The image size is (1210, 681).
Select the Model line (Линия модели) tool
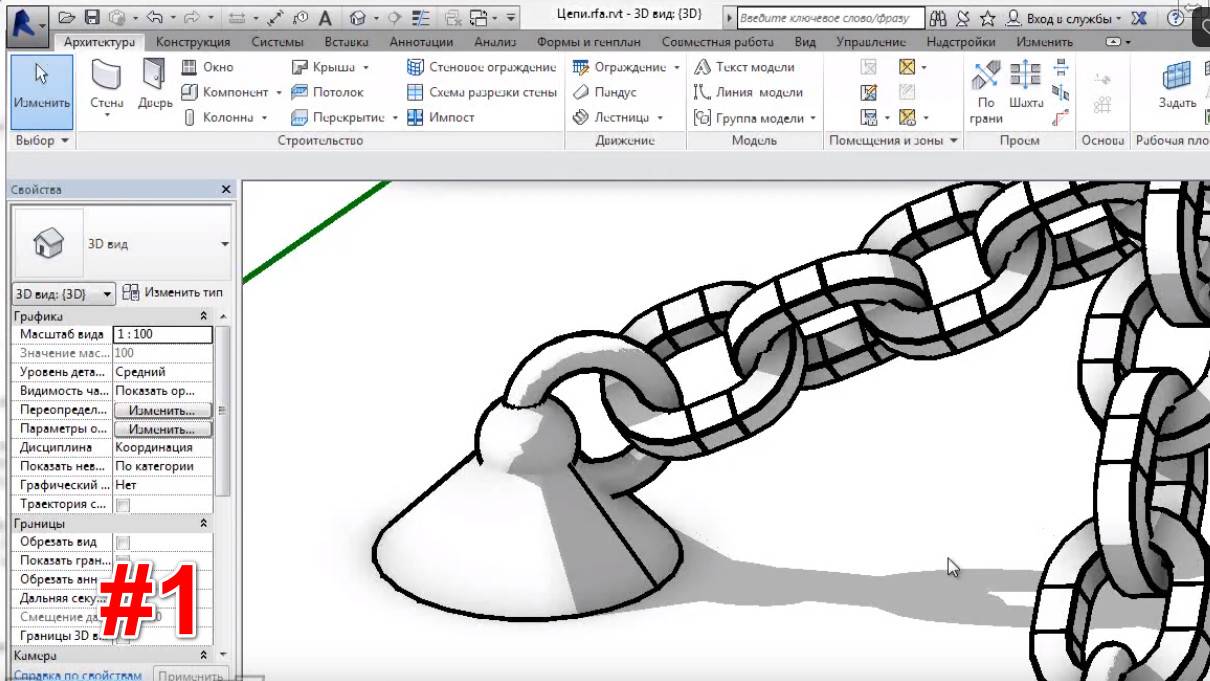pos(748,92)
